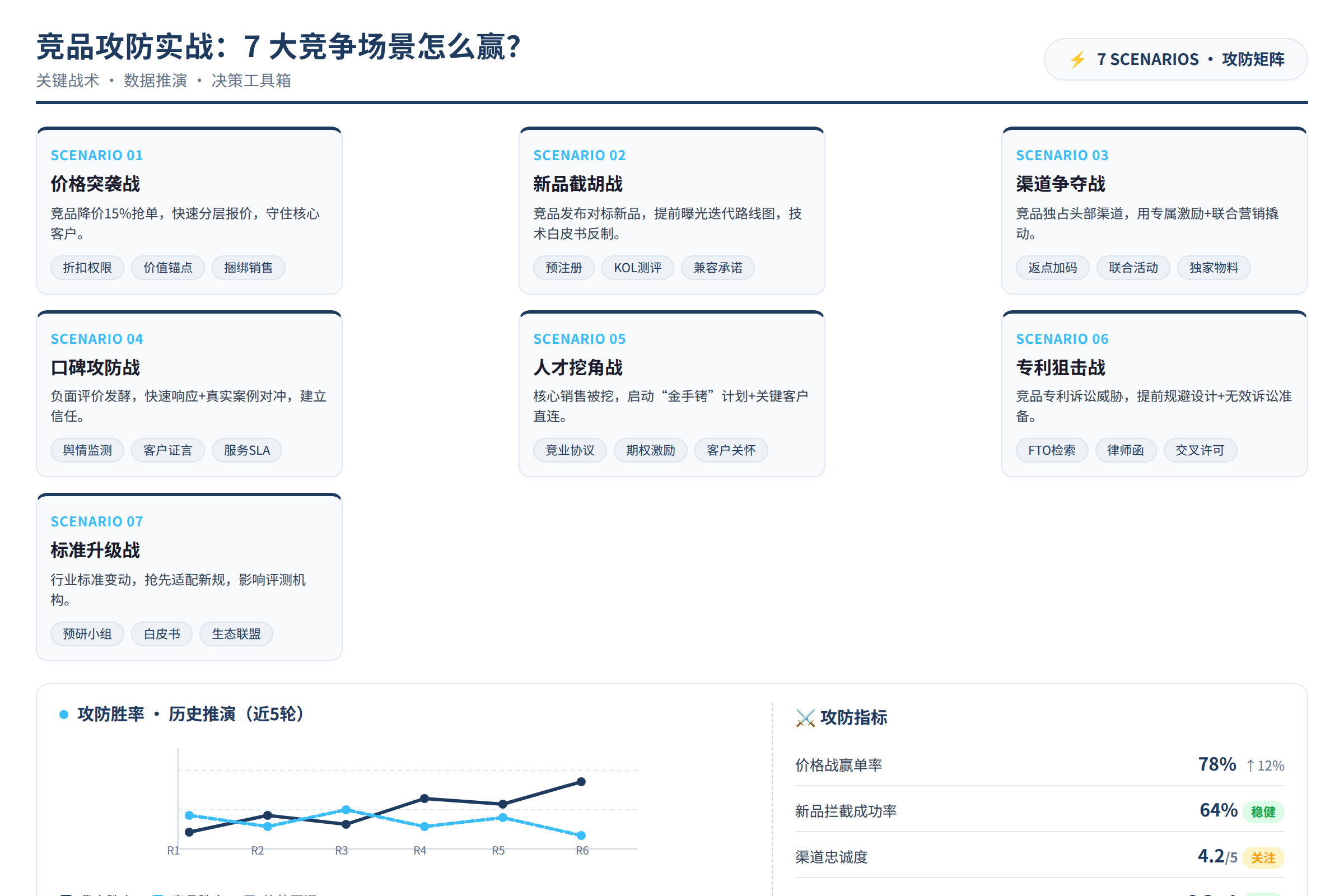This screenshot has width=1344, height=896.
Task: Click the SCENARIO 02 label
Action: click(x=580, y=156)
